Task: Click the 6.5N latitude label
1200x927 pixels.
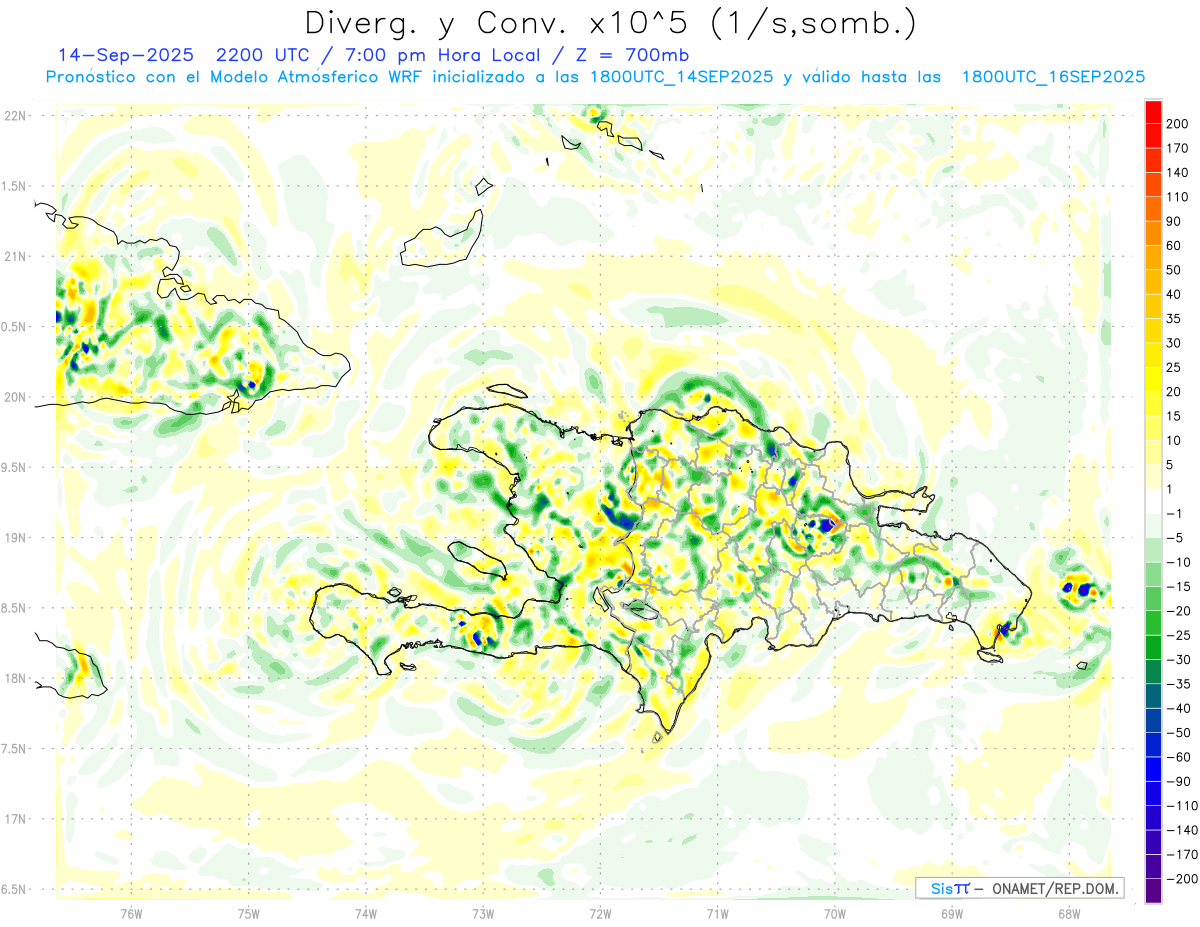Action: (x=15, y=889)
